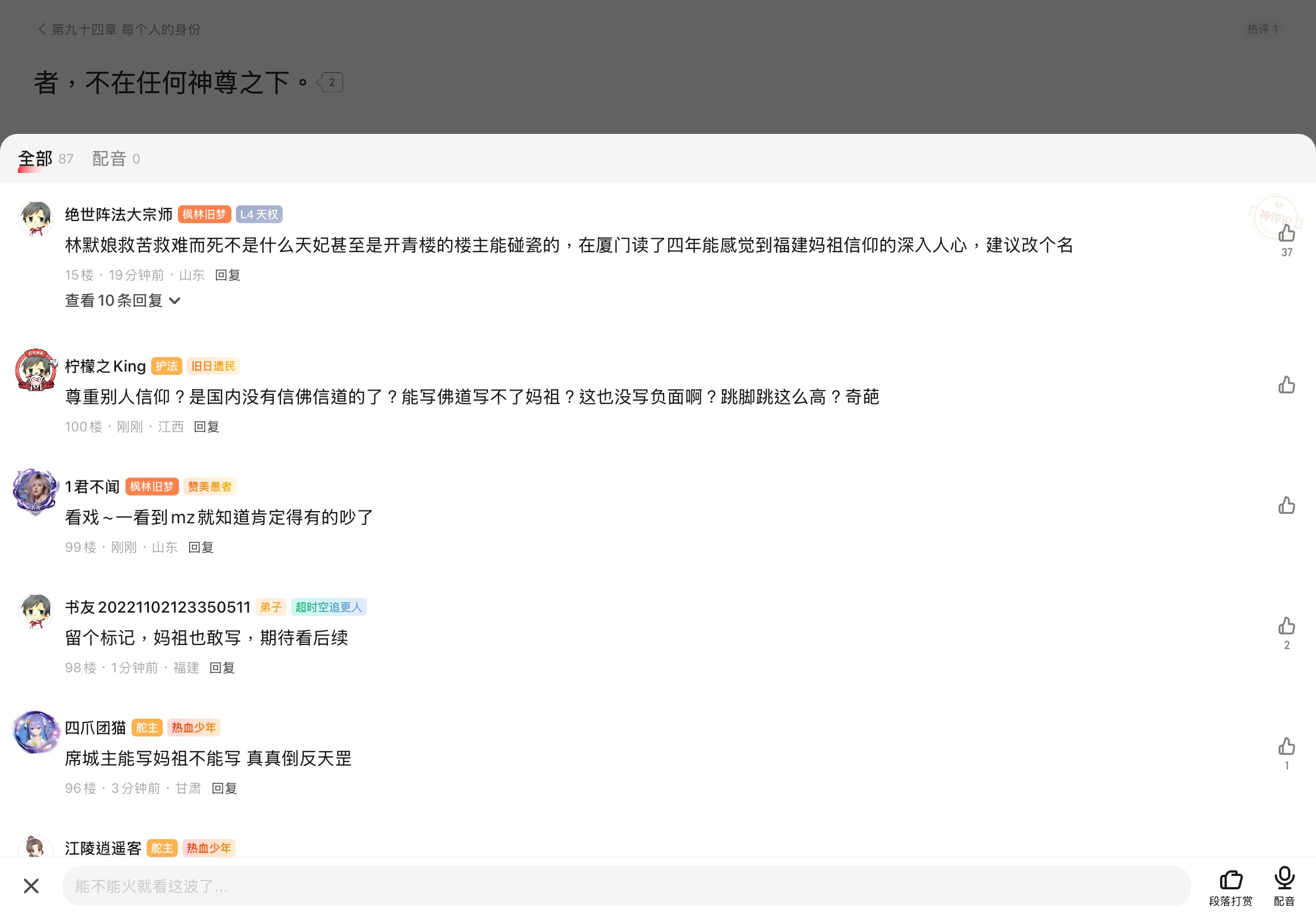Click username 书友20221102123350511
1316x915 pixels.
(158, 607)
